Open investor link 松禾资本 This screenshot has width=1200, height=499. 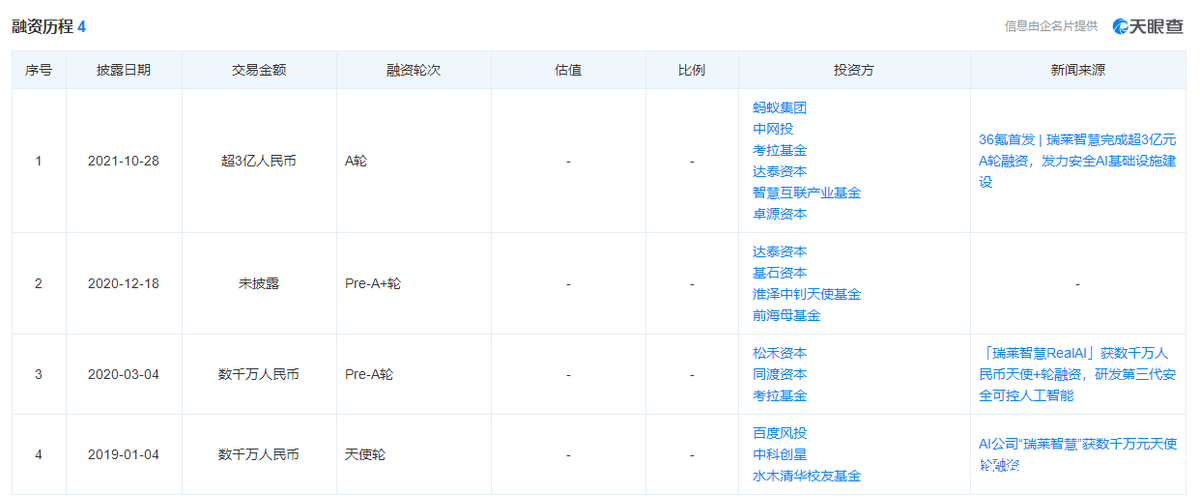[780, 353]
